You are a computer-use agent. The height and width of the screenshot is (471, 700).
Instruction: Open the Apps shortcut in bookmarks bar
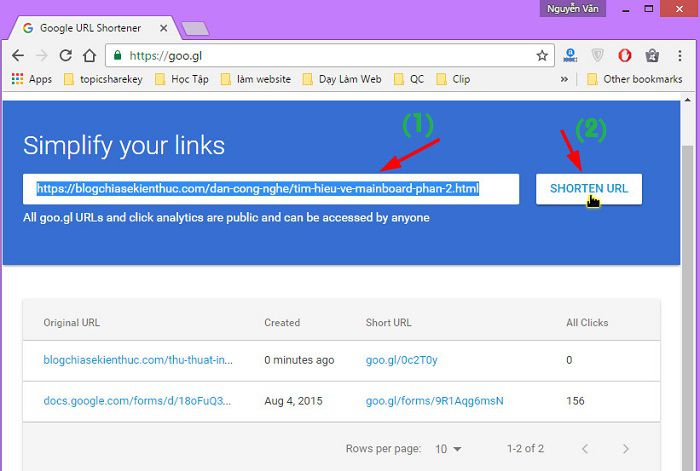click(32, 79)
